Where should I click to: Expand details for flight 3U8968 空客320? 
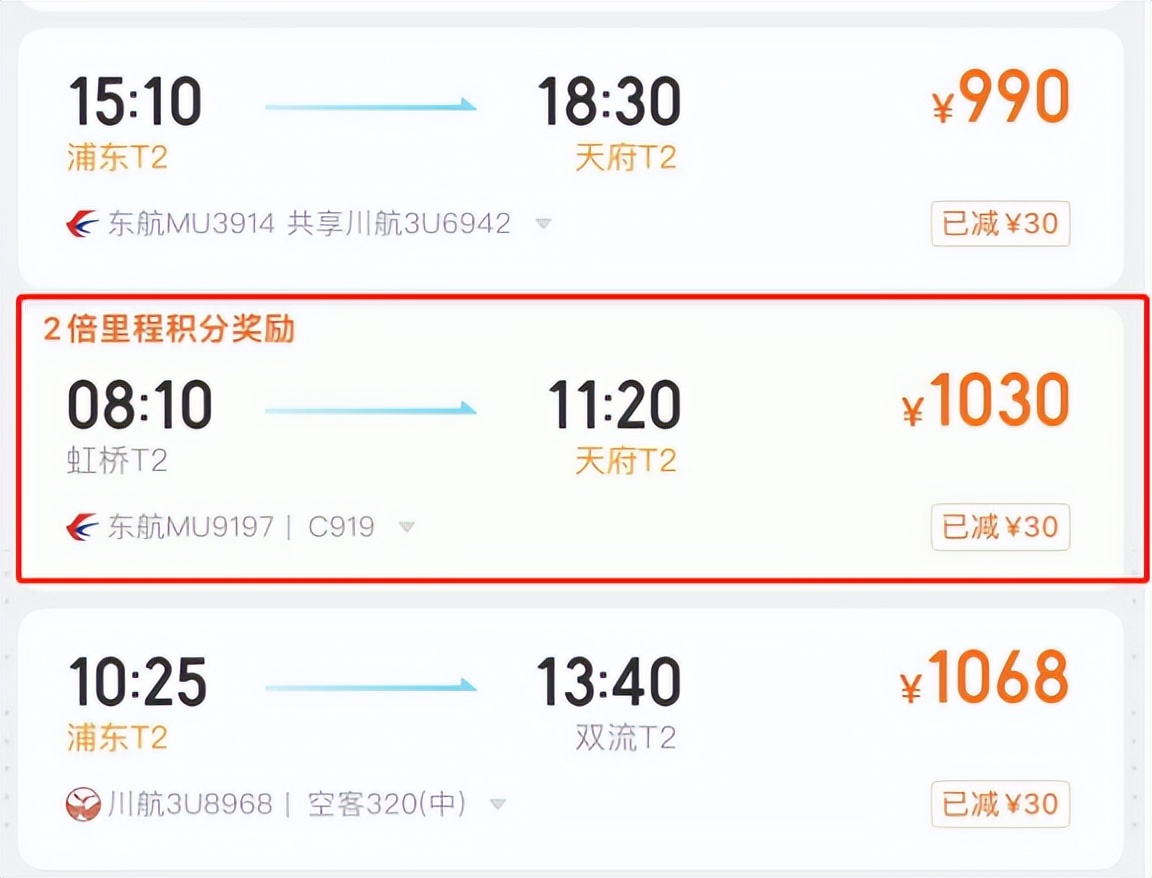click(497, 803)
